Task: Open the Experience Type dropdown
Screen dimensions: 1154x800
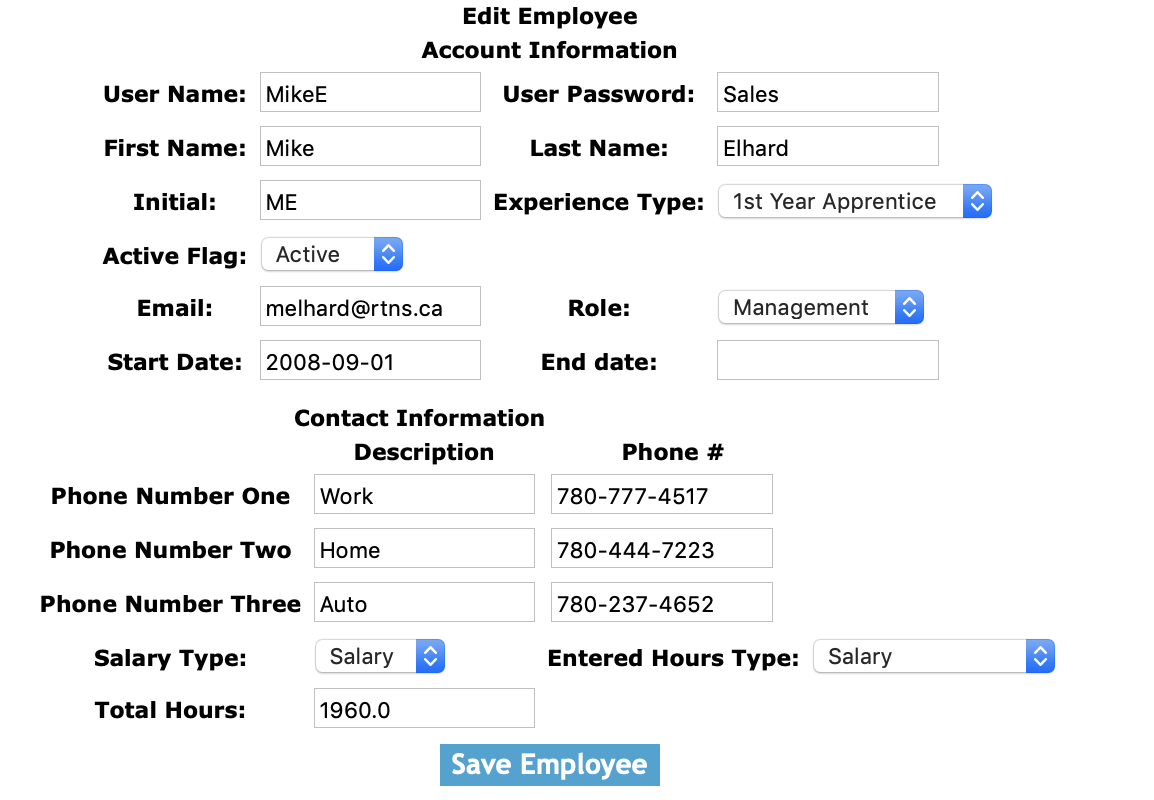Action: click(x=854, y=201)
